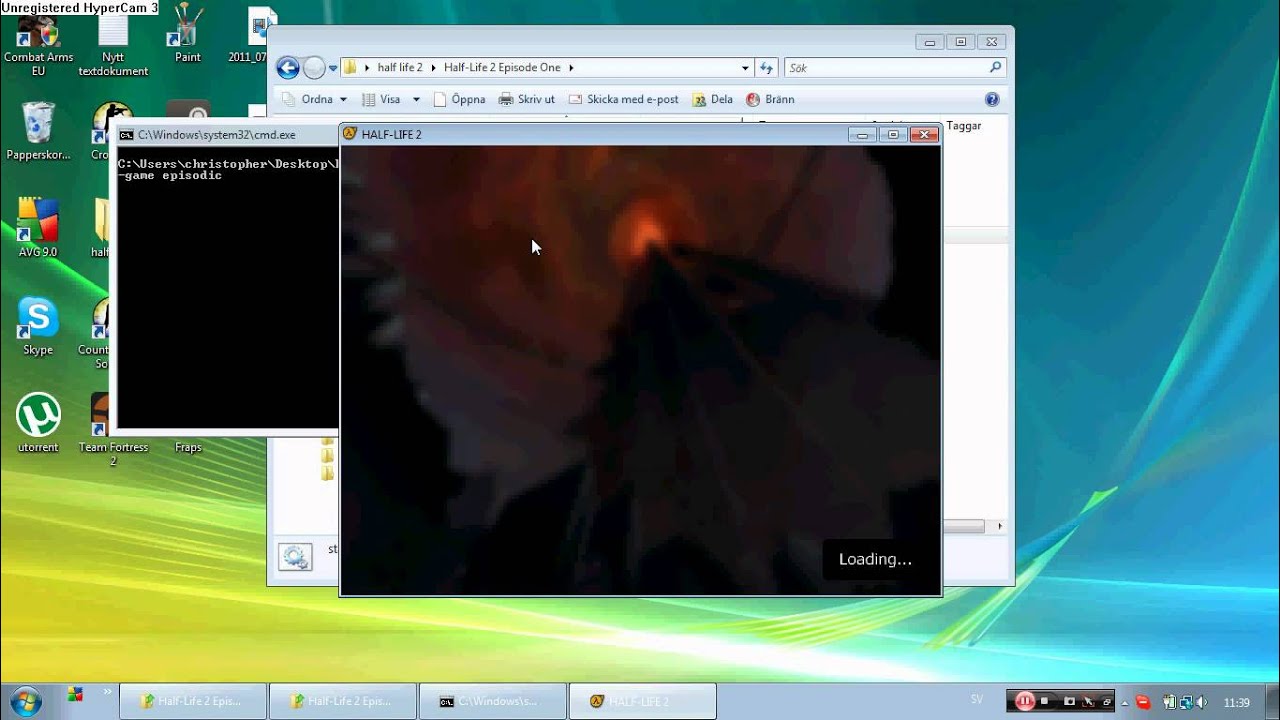Image resolution: width=1280 pixels, height=720 pixels.
Task: Open volume control from tray speaker icon
Action: [x=1201, y=702]
